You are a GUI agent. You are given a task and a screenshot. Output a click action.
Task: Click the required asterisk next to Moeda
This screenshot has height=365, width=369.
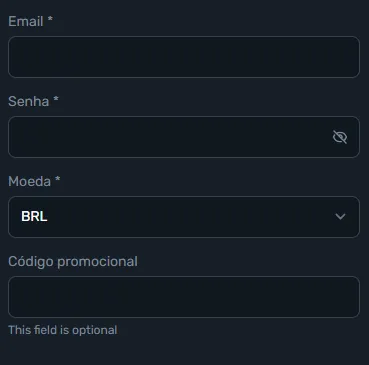coord(58,179)
